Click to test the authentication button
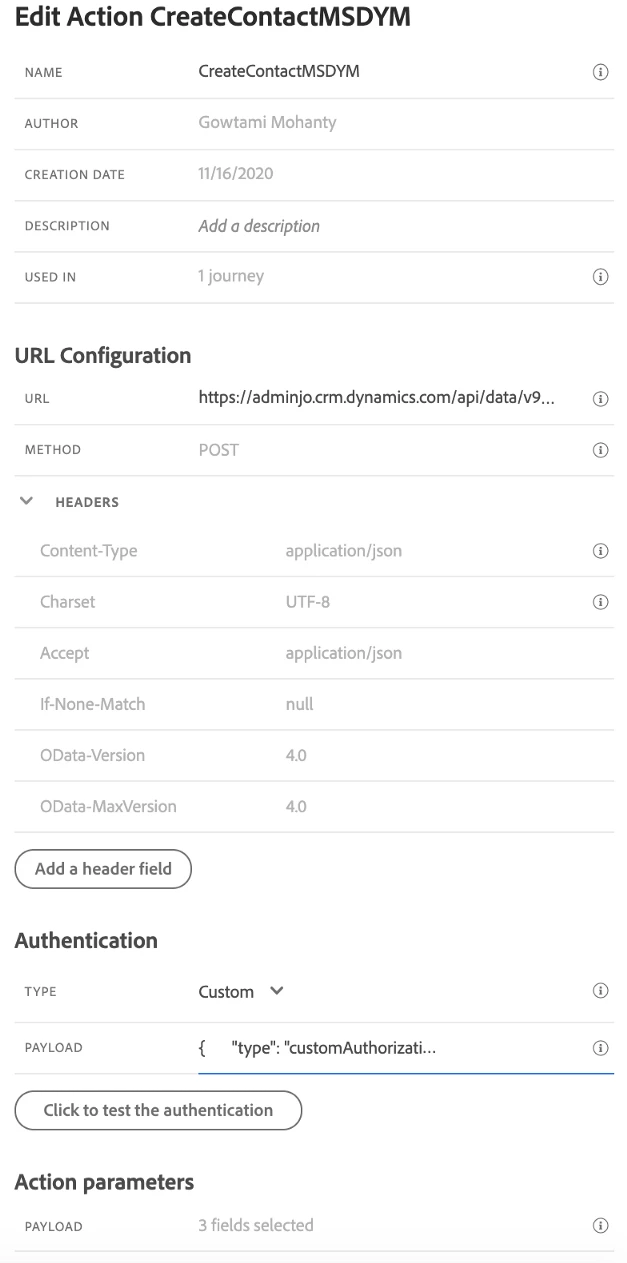The image size is (627, 1263). pyautogui.click(x=158, y=1110)
